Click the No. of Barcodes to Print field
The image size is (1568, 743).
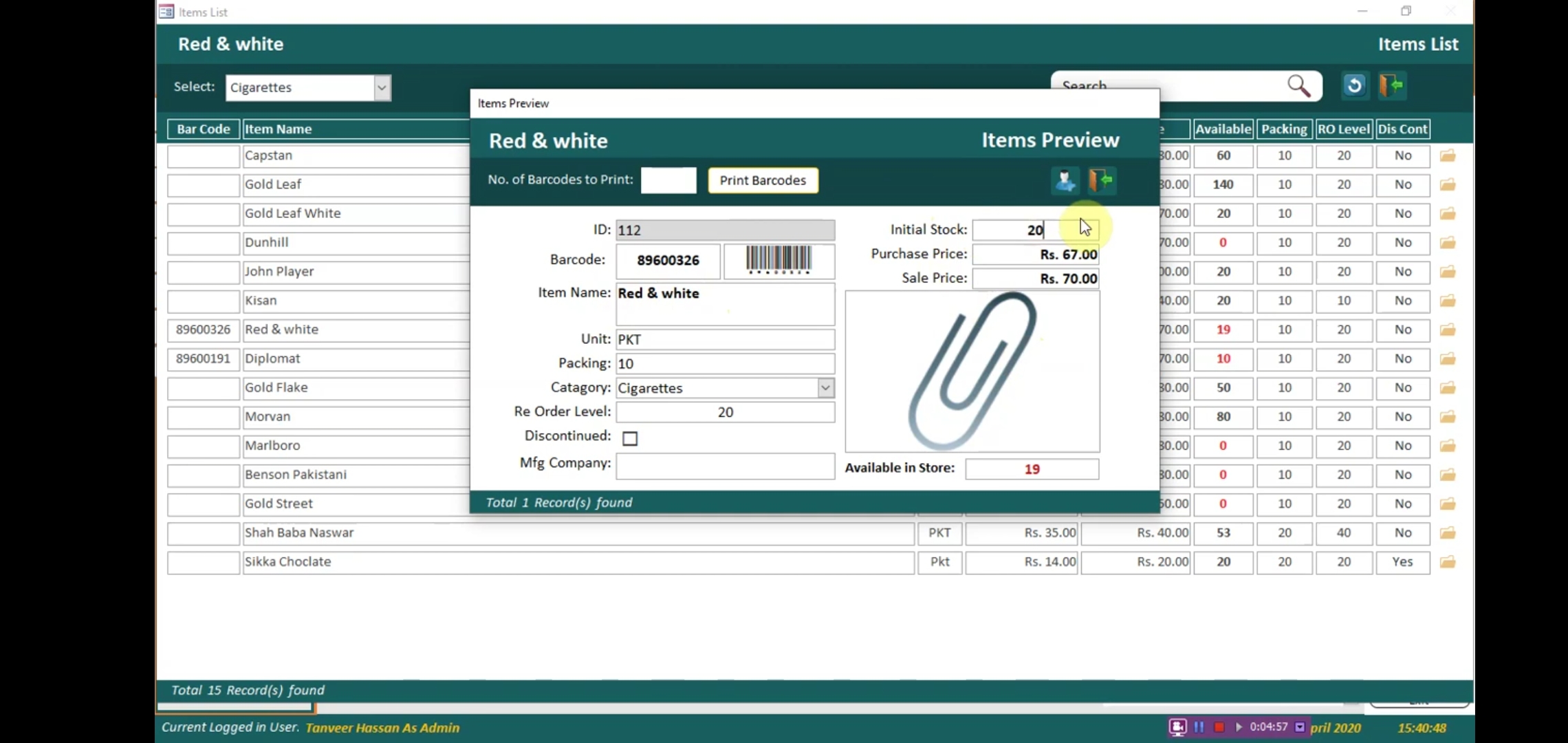pyautogui.click(x=668, y=180)
